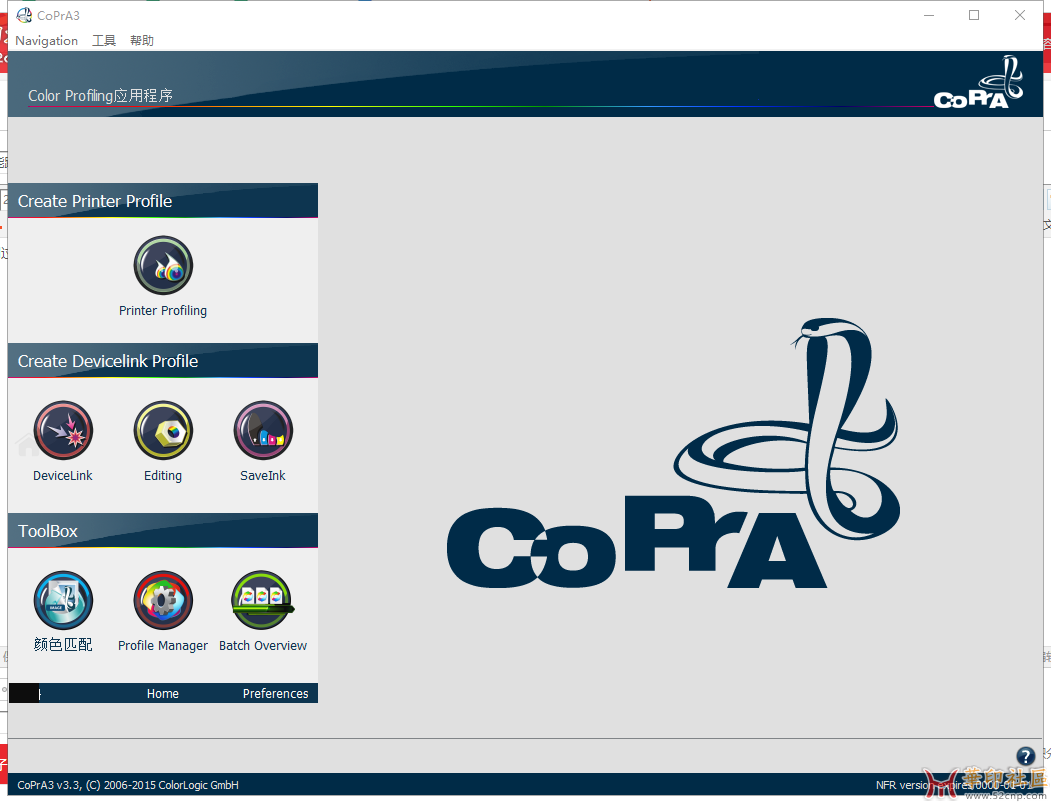This screenshot has height=803, width=1051.
Task: Click the 颜色匹配 label text
Action: [63, 645]
